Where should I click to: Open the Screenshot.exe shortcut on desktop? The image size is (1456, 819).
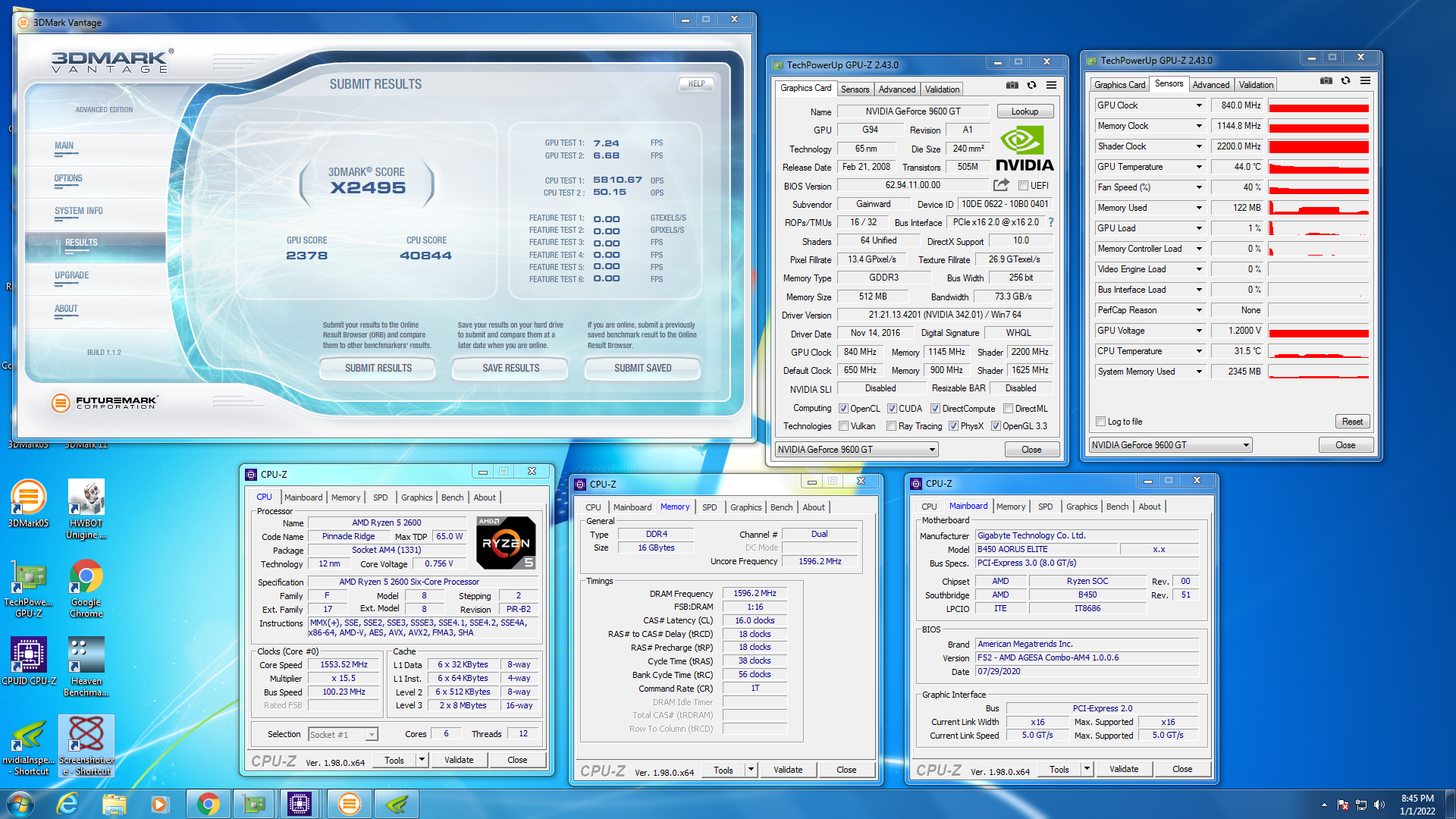86,746
